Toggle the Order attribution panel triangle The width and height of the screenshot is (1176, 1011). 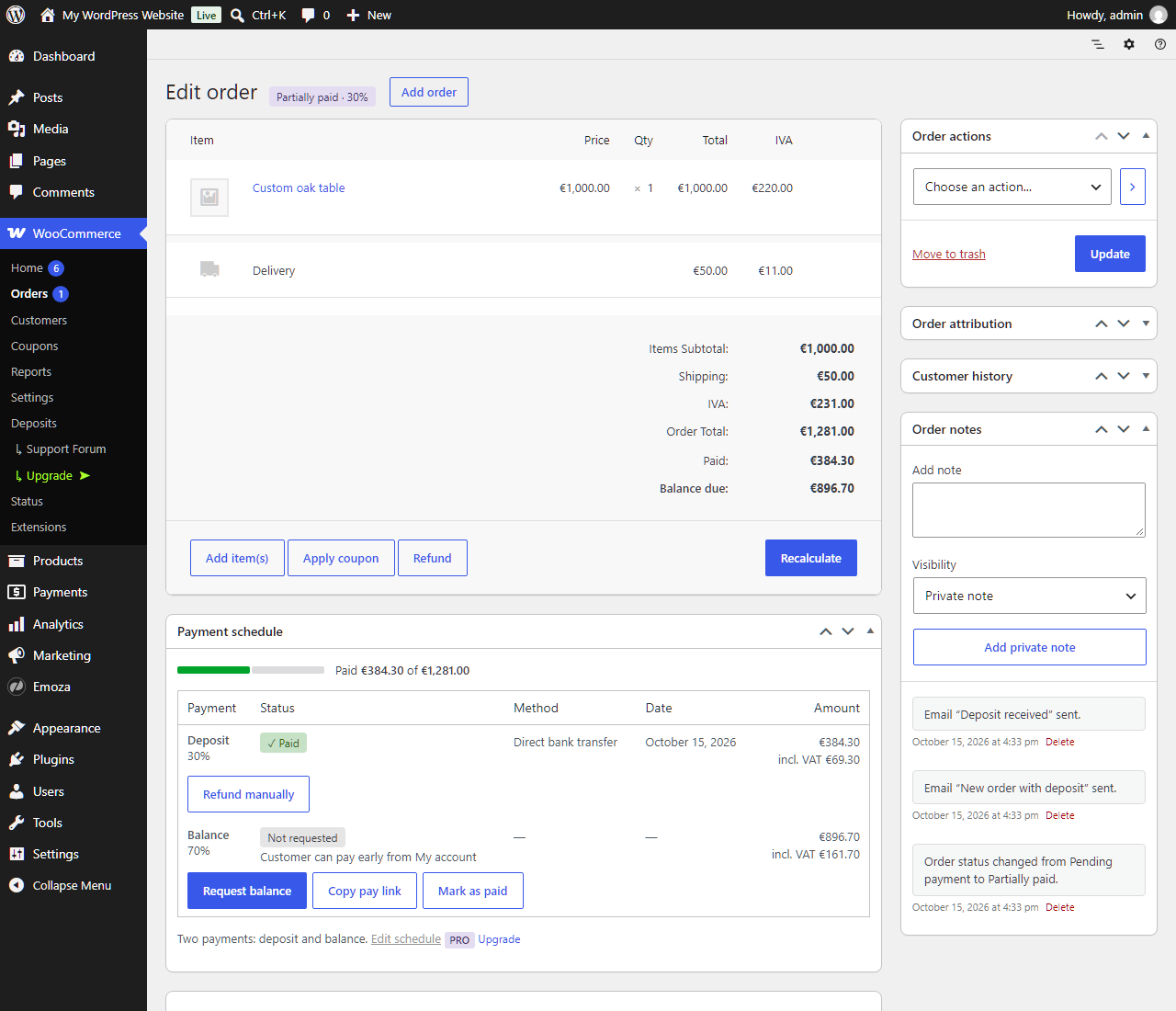click(x=1146, y=324)
